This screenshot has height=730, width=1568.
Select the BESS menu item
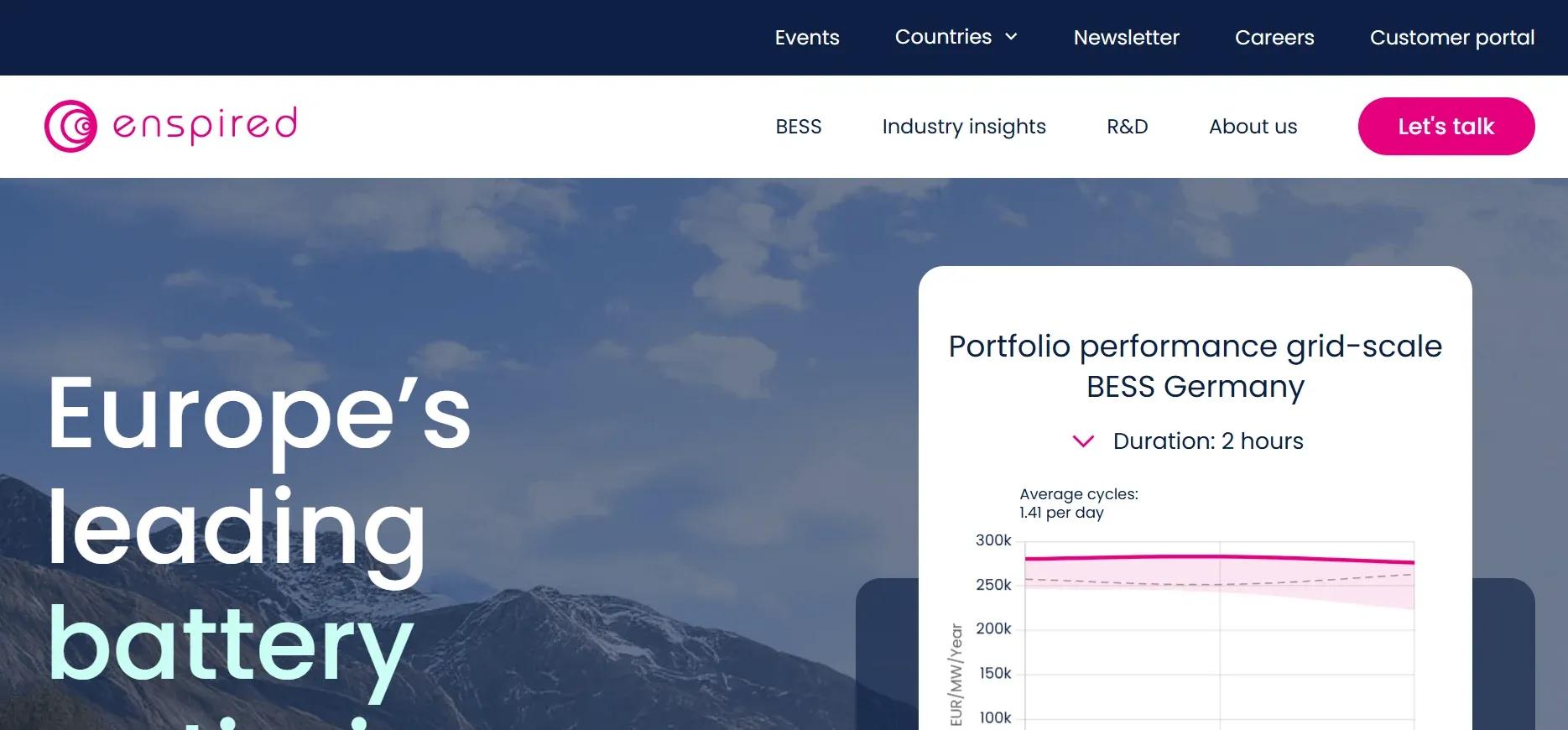pos(799,127)
